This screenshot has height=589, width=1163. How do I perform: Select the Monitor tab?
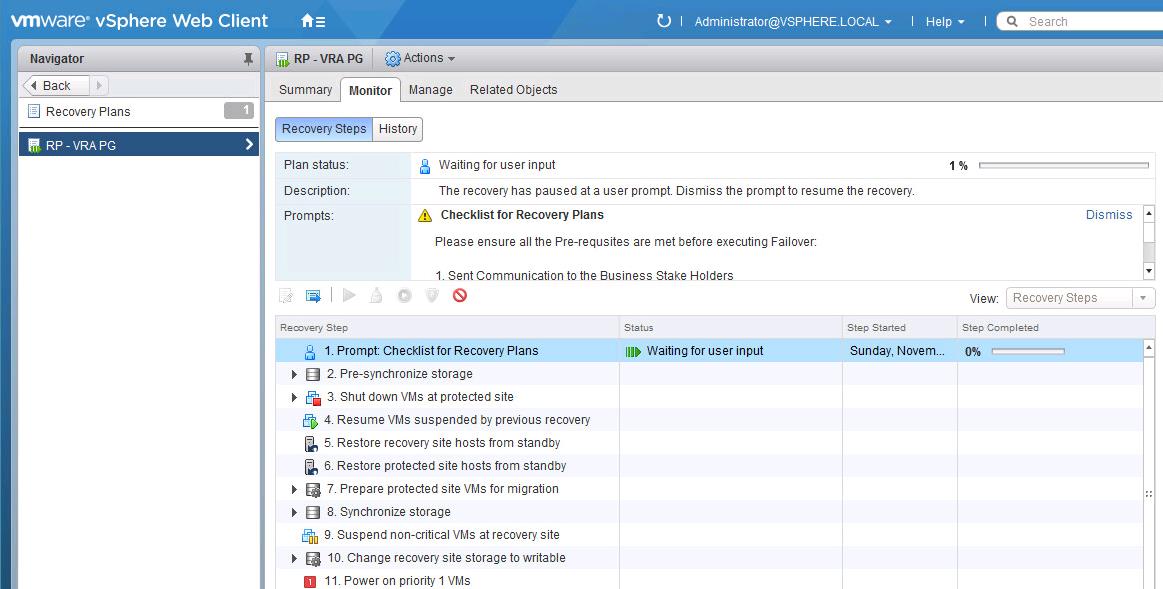pyautogui.click(x=370, y=90)
